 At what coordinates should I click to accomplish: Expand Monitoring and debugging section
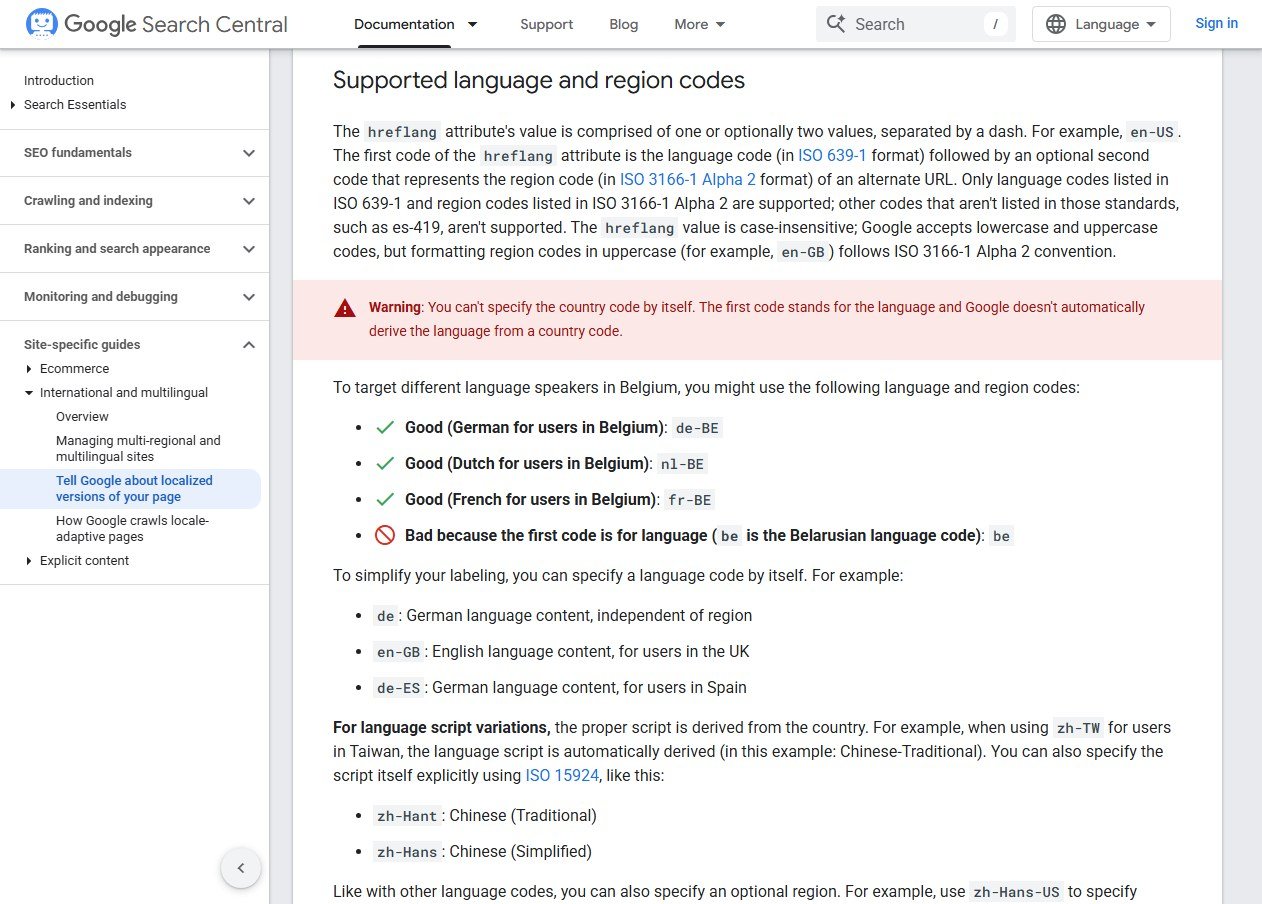pos(249,297)
